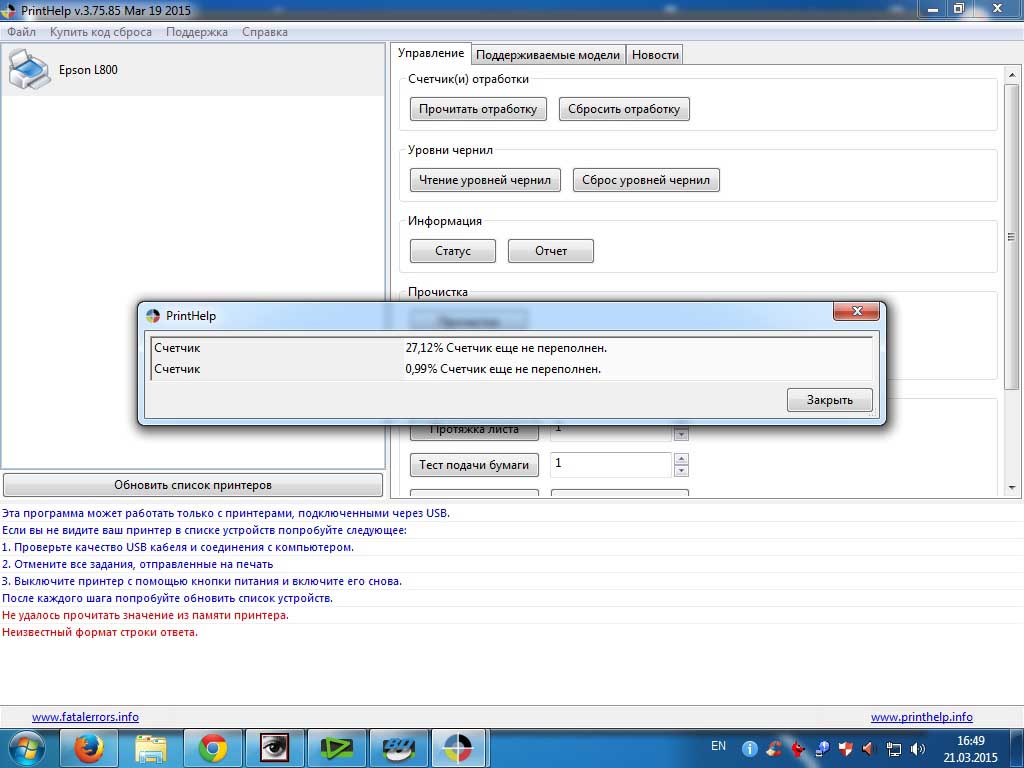
Task: Click the paper feed test count field
Action: 611,464
